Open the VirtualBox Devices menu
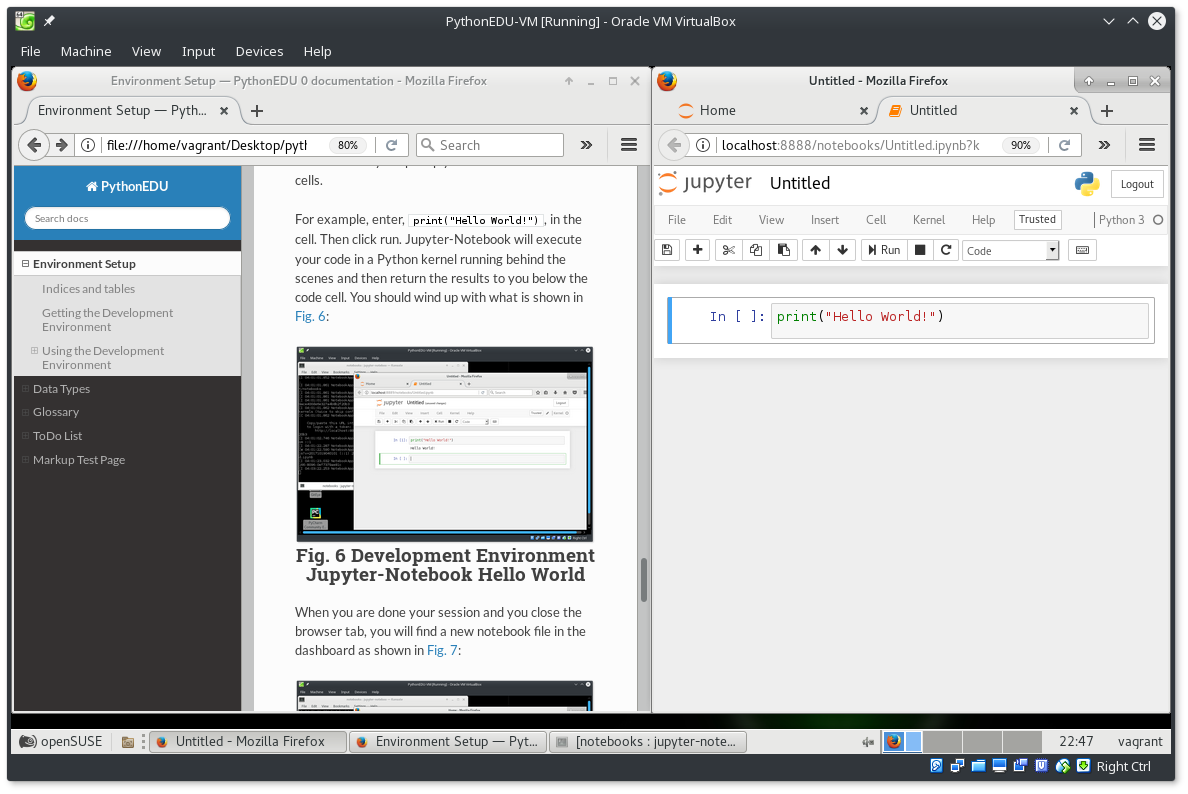1188x794 pixels. (259, 52)
